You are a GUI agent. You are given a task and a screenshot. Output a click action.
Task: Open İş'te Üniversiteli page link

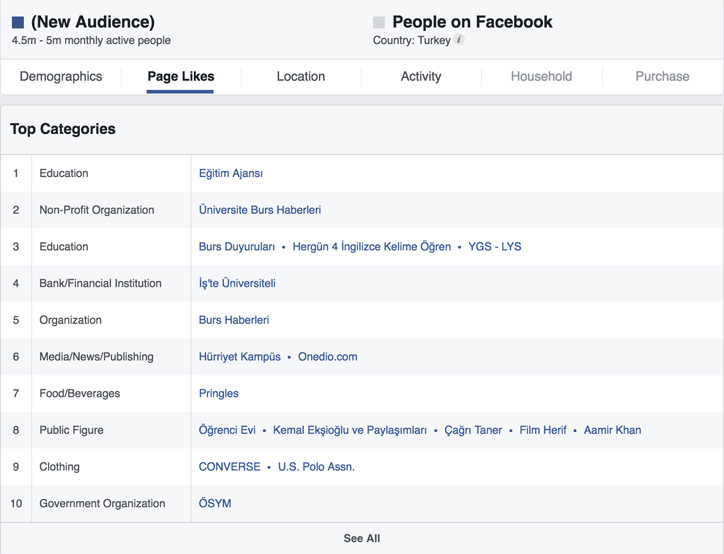237,283
